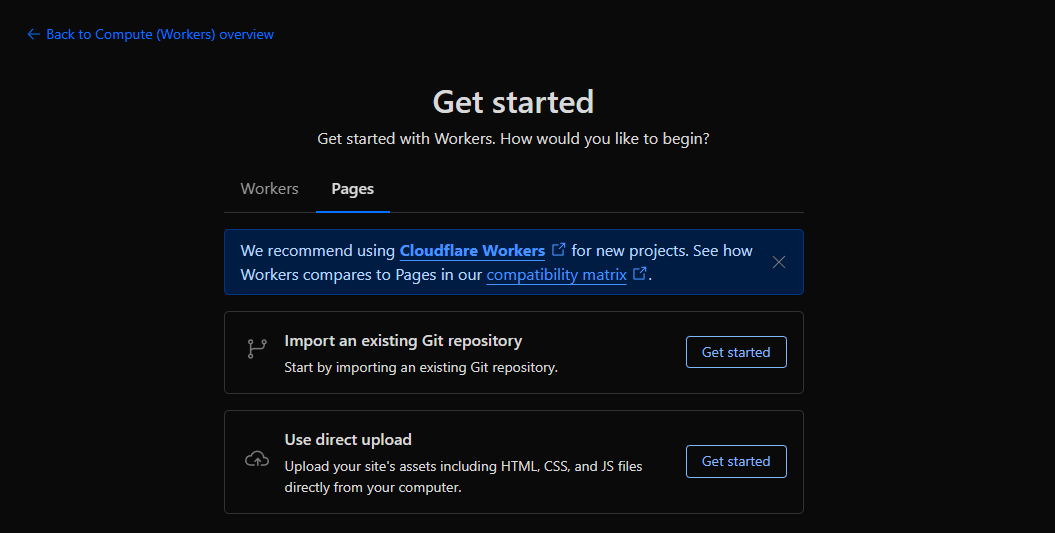
Task: Click external link icon after Cloudflare Workers
Action: [559, 250]
